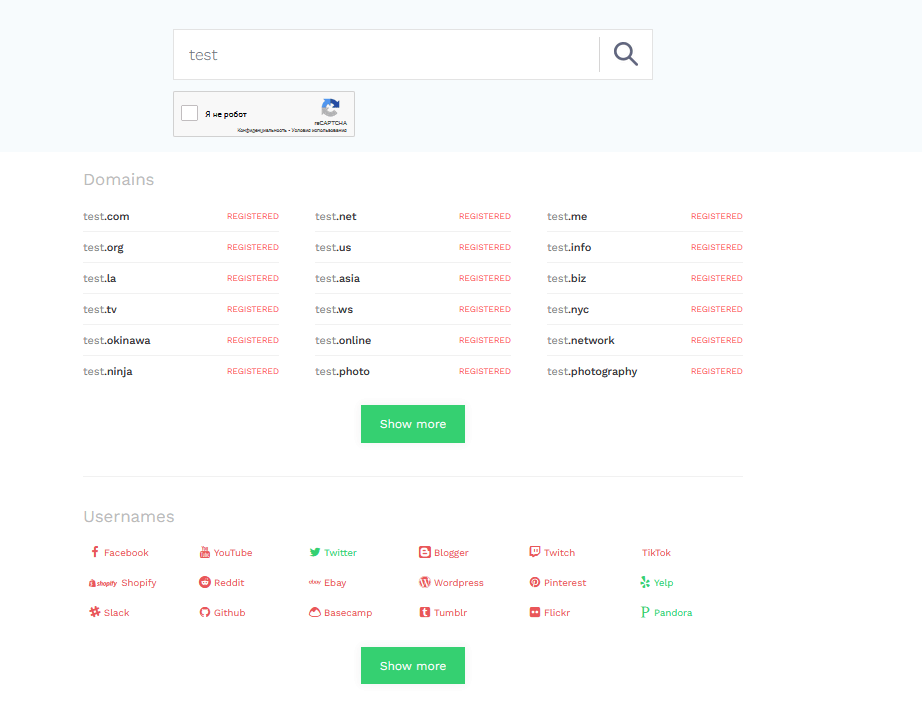The height and width of the screenshot is (712, 922).
Task: Click the Twitter bird icon
Action: point(315,552)
